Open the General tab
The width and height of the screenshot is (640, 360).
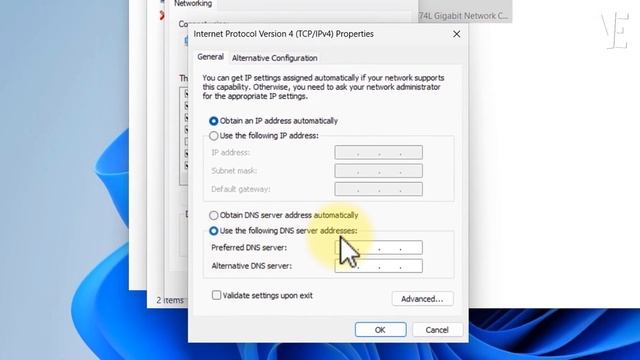(x=210, y=57)
